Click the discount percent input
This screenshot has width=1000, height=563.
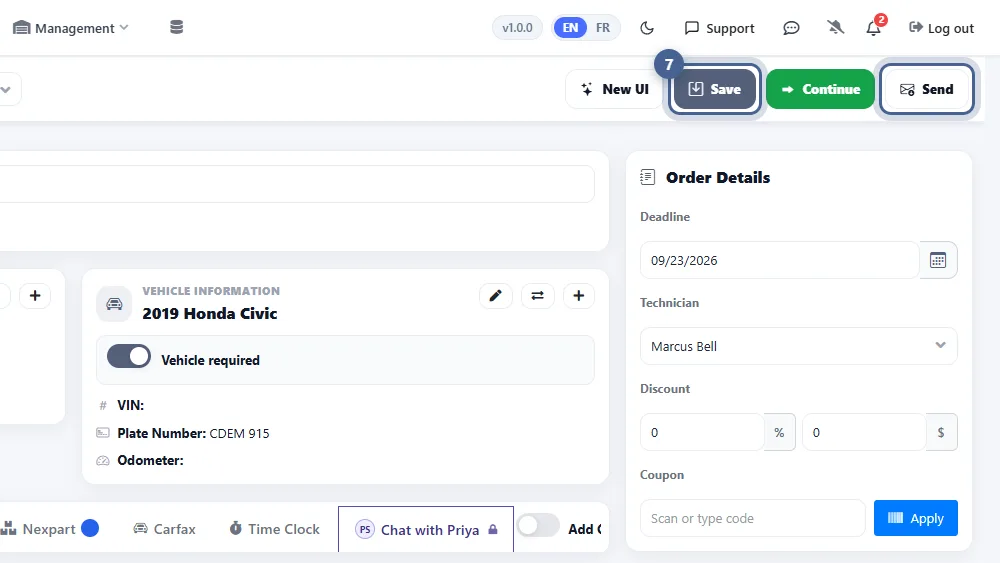[702, 432]
